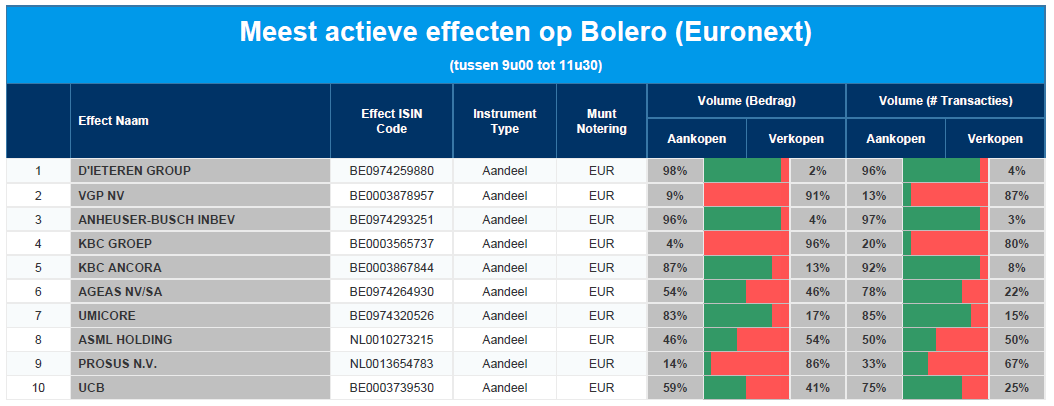Click rank number 10 cell
Viewport: 1054px width, 406px height.
point(38,389)
